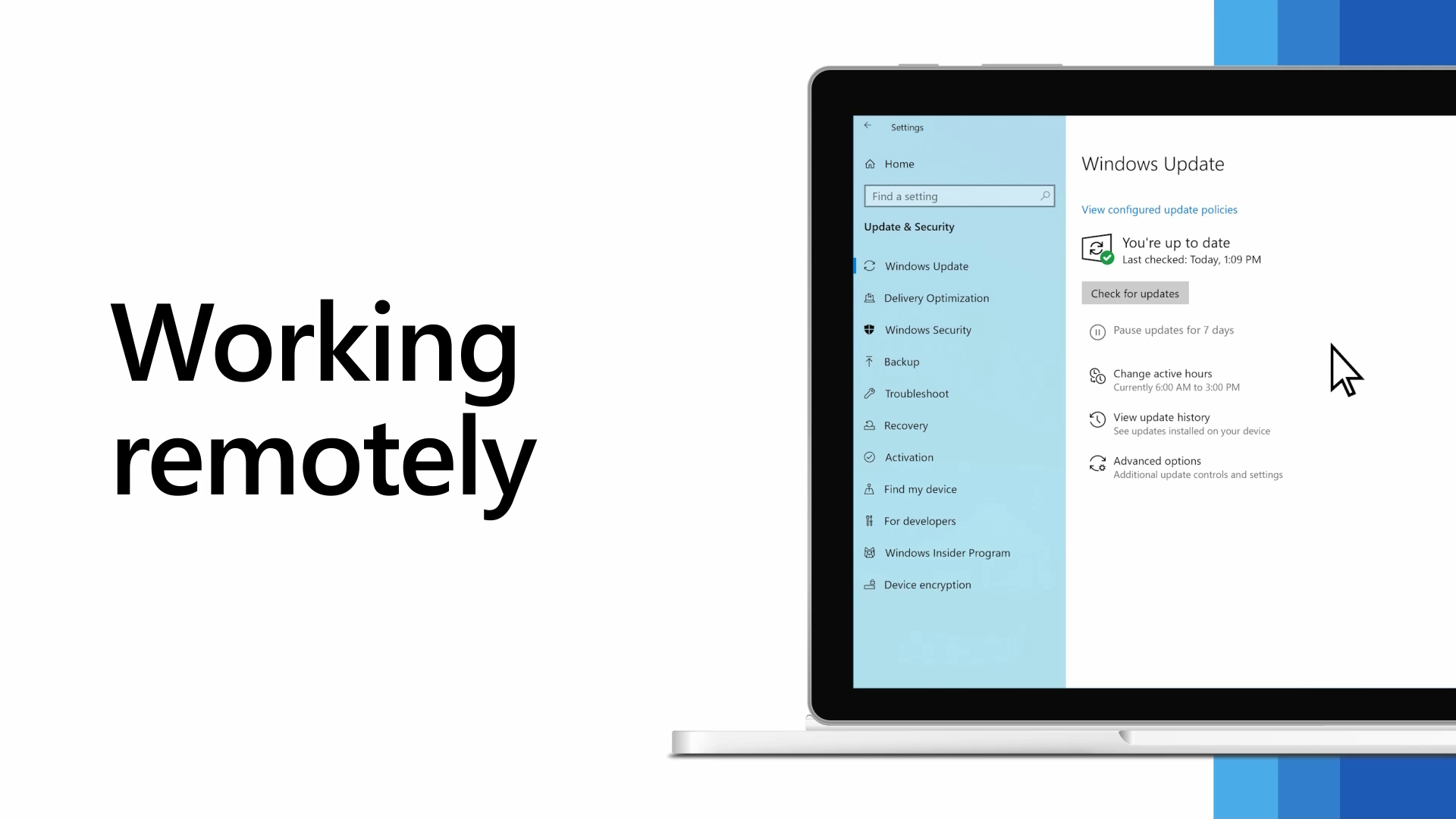Image resolution: width=1456 pixels, height=819 pixels.
Task: Select Update & Security menu section
Action: tap(909, 226)
